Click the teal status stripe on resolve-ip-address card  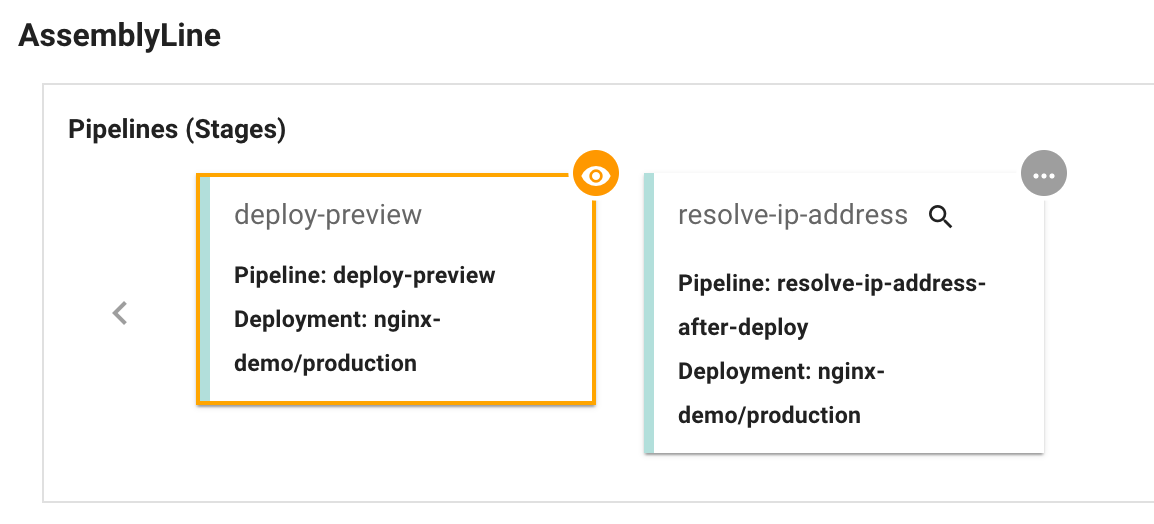coord(649,313)
